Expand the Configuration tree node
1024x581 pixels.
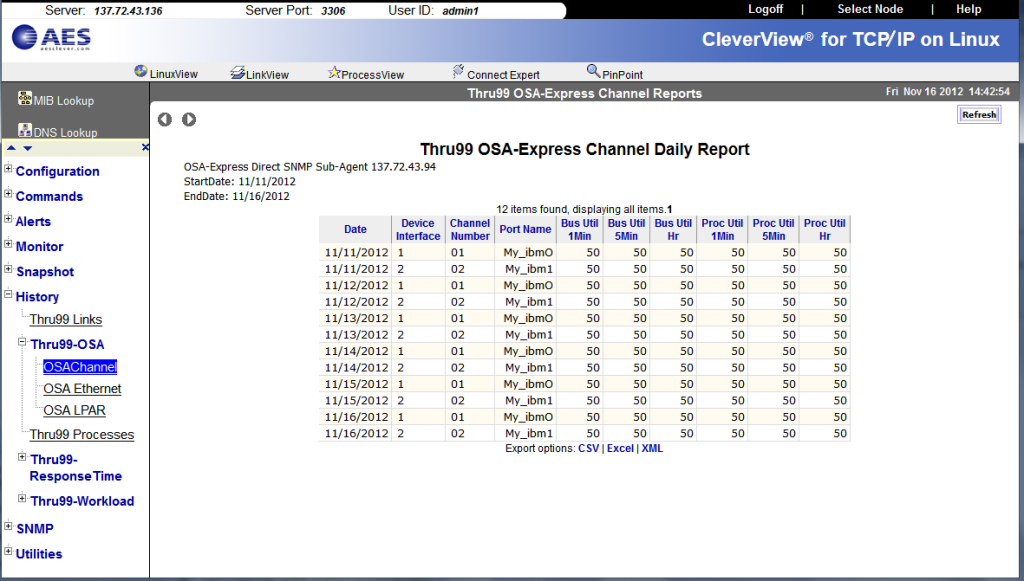(8, 169)
